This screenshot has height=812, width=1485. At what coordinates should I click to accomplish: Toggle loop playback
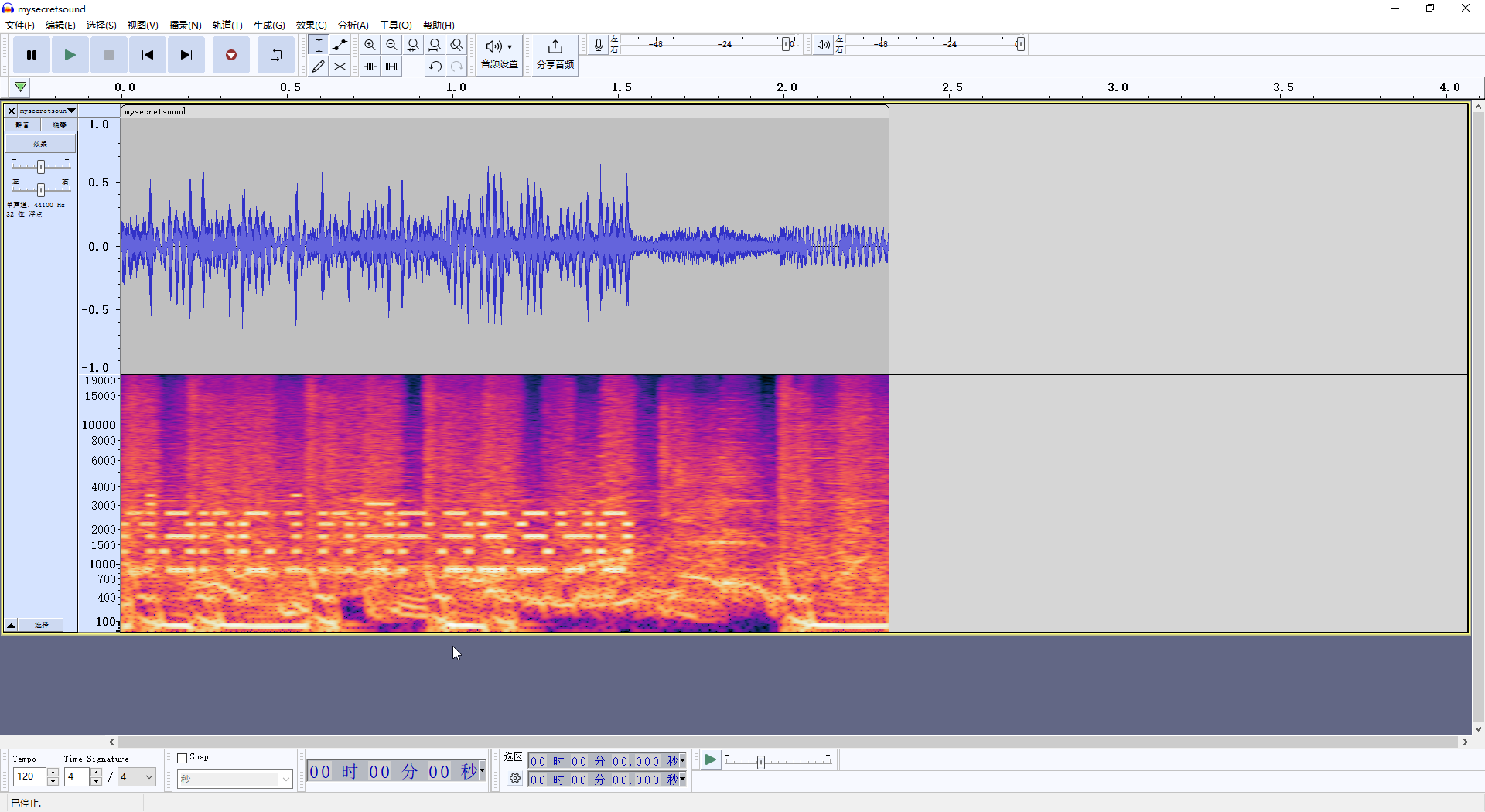coord(276,55)
